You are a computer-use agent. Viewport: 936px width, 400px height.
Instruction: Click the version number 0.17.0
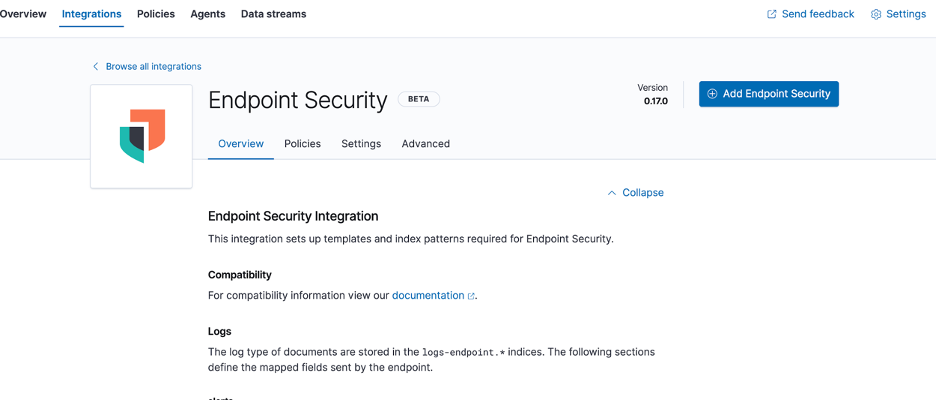tap(655, 101)
